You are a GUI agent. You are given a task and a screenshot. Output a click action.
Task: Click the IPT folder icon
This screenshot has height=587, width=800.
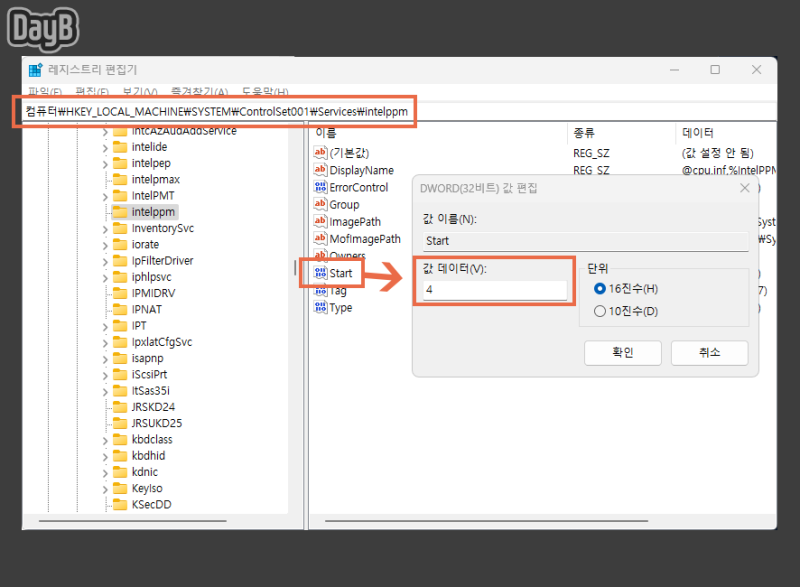click(120, 325)
